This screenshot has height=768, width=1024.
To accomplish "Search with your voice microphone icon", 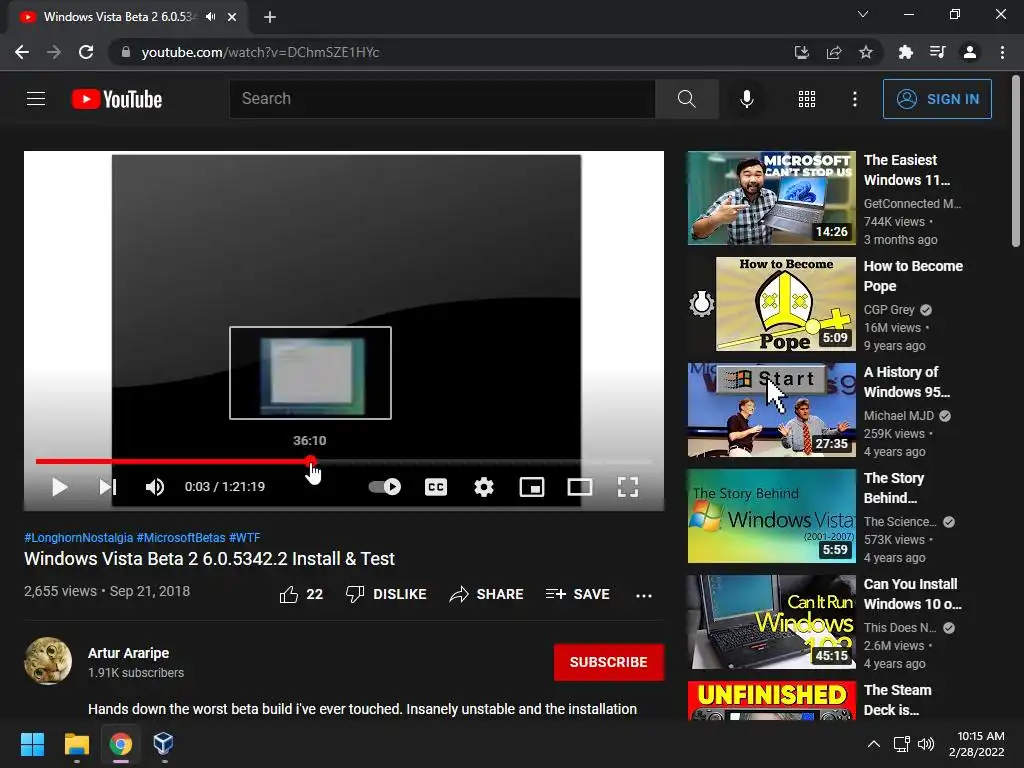I will click(746, 99).
